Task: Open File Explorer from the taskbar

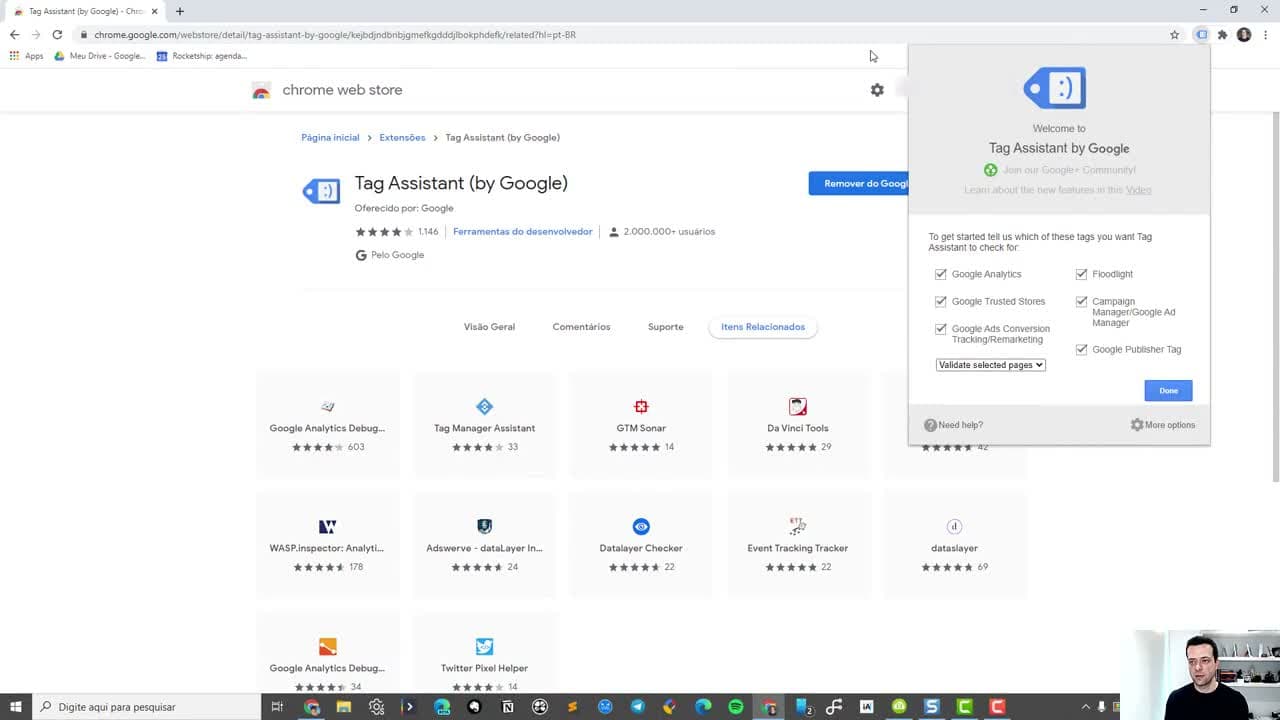Action: pos(344,707)
